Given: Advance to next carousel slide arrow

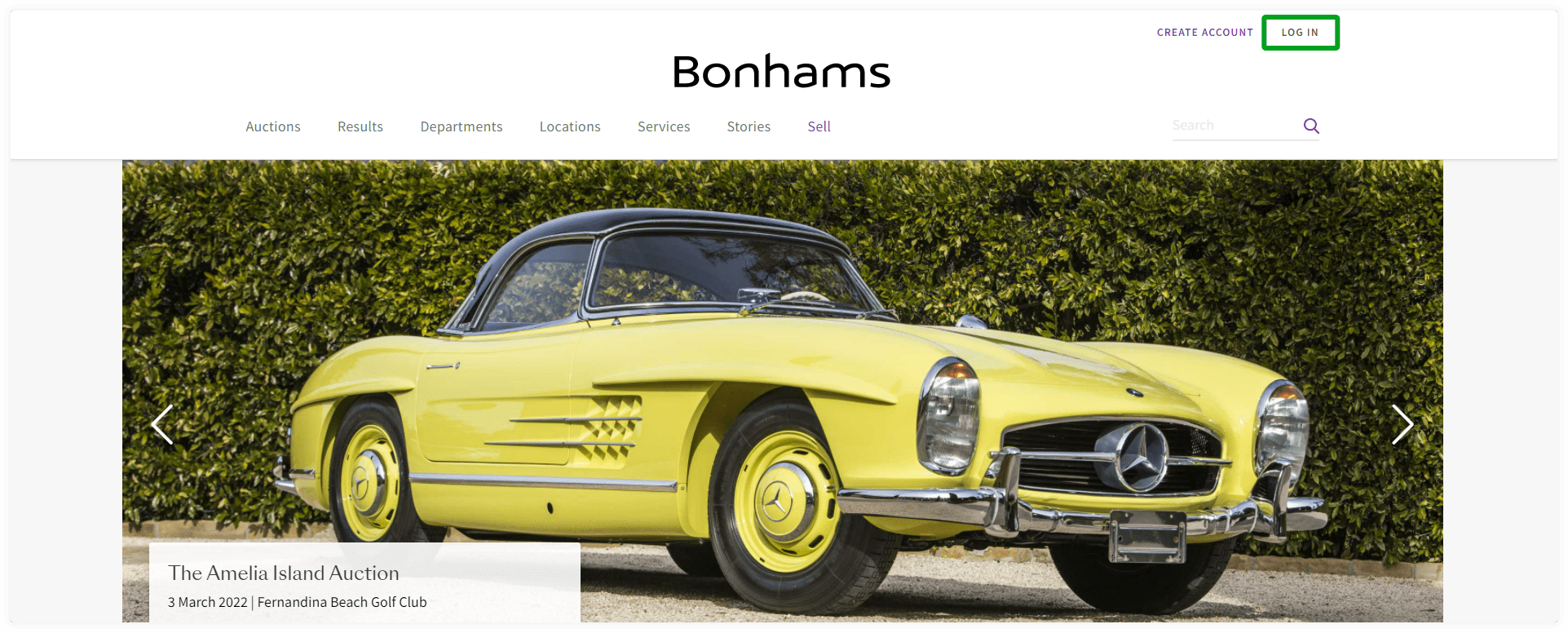Looking at the screenshot, I should [x=1402, y=424].
